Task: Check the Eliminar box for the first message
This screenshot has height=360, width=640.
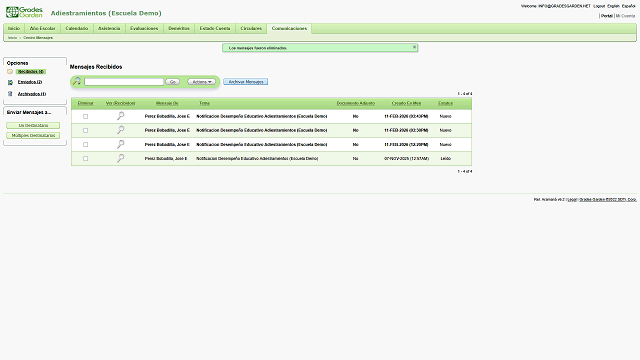Action: pos(85,116)
